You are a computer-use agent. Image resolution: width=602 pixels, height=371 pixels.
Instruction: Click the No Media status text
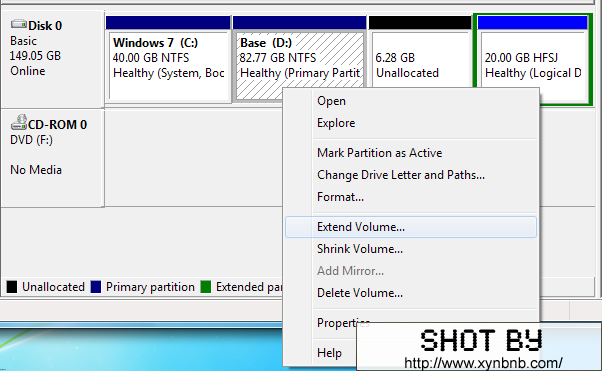36,170
